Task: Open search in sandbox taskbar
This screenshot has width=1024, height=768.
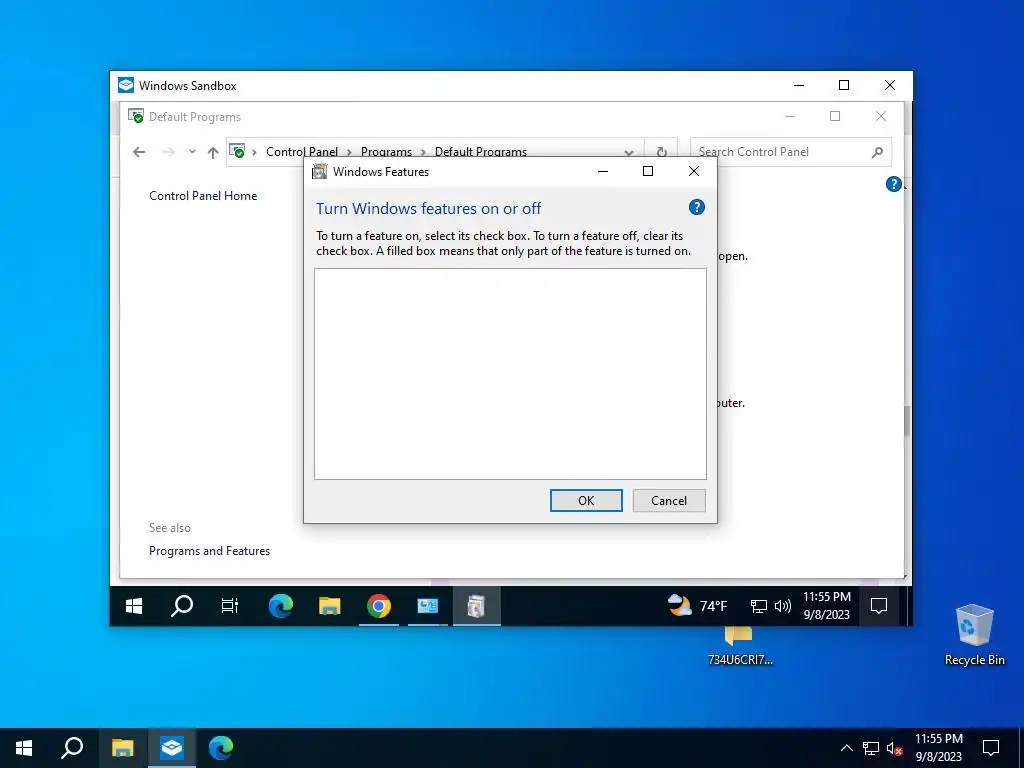Action: click(182, 606)
